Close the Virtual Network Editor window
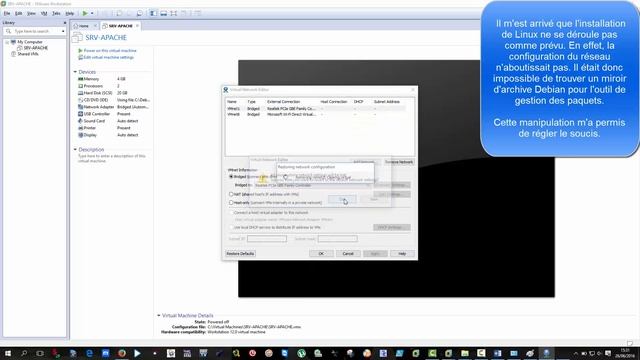 pyautogui.click(x=413, y=89)
